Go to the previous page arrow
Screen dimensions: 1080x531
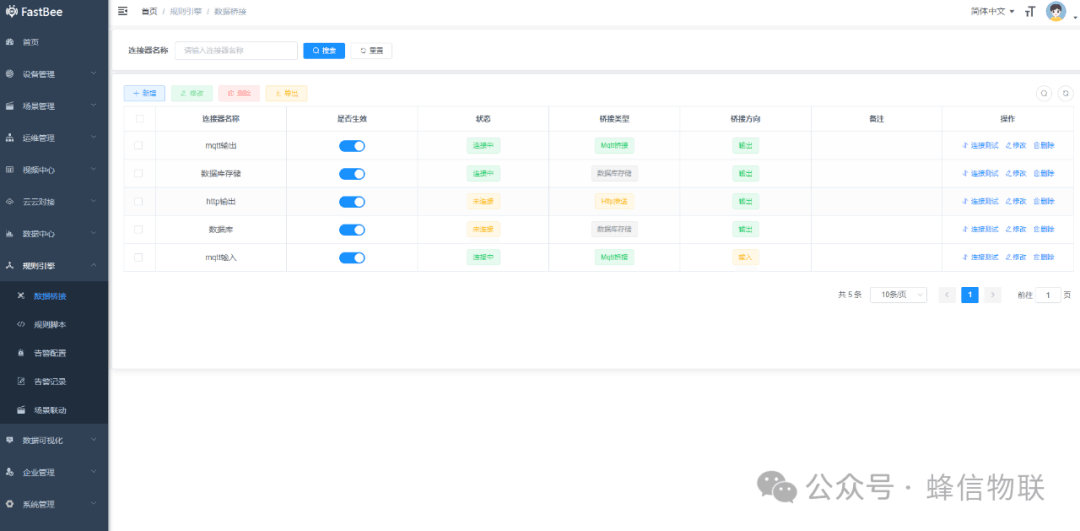[x=947, y=295]
